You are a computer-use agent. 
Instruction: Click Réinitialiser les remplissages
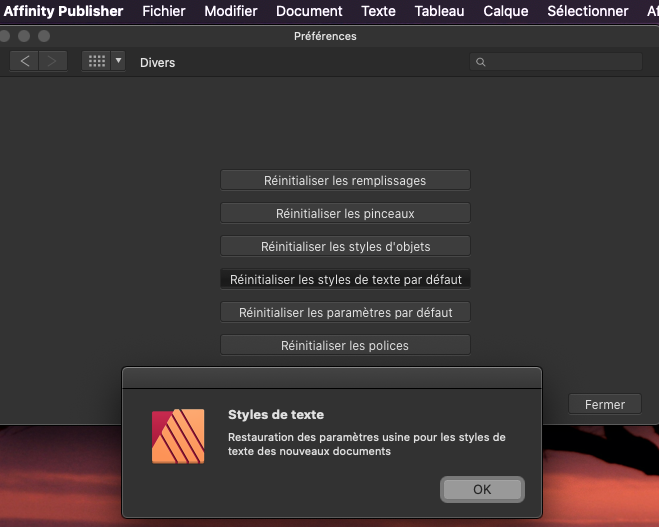point(345,180)
